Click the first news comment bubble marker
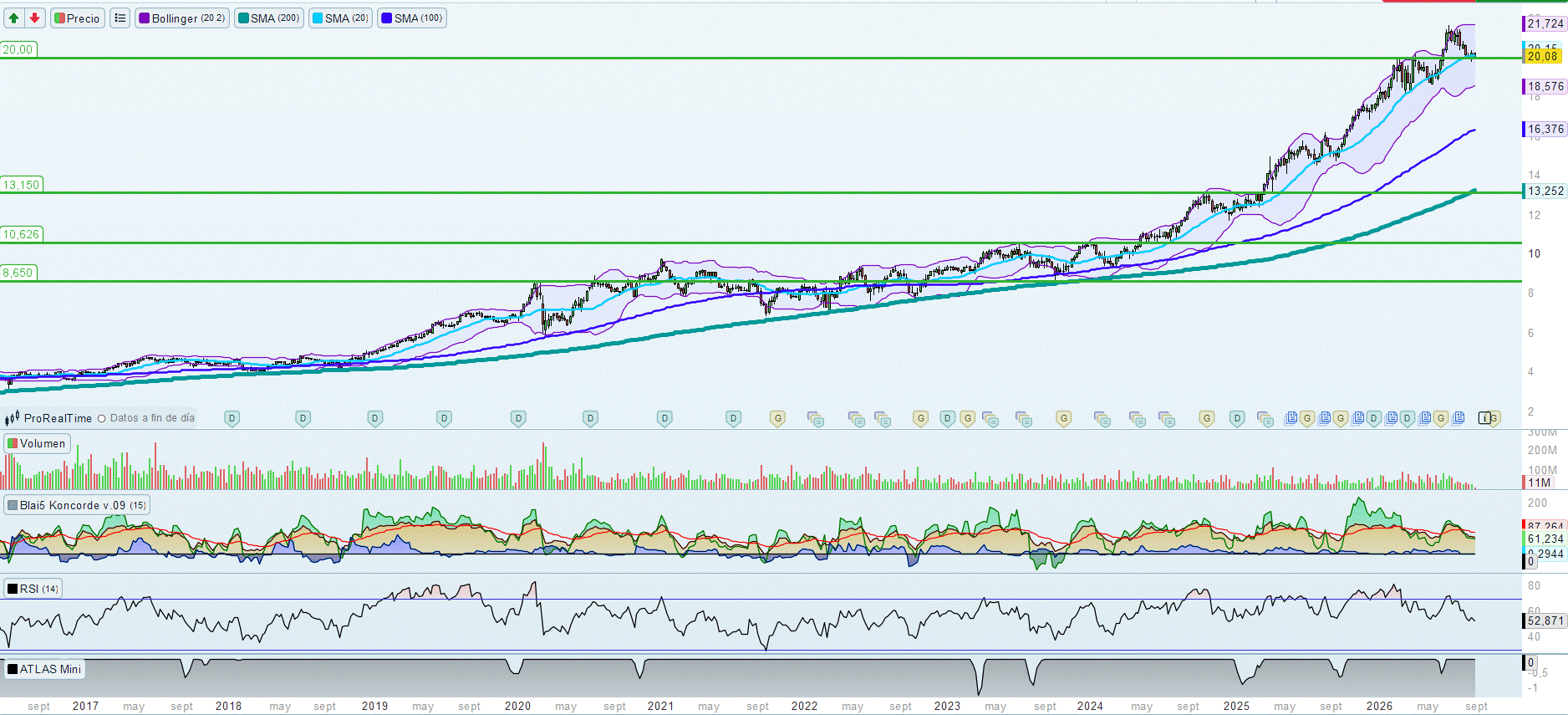 816,419
